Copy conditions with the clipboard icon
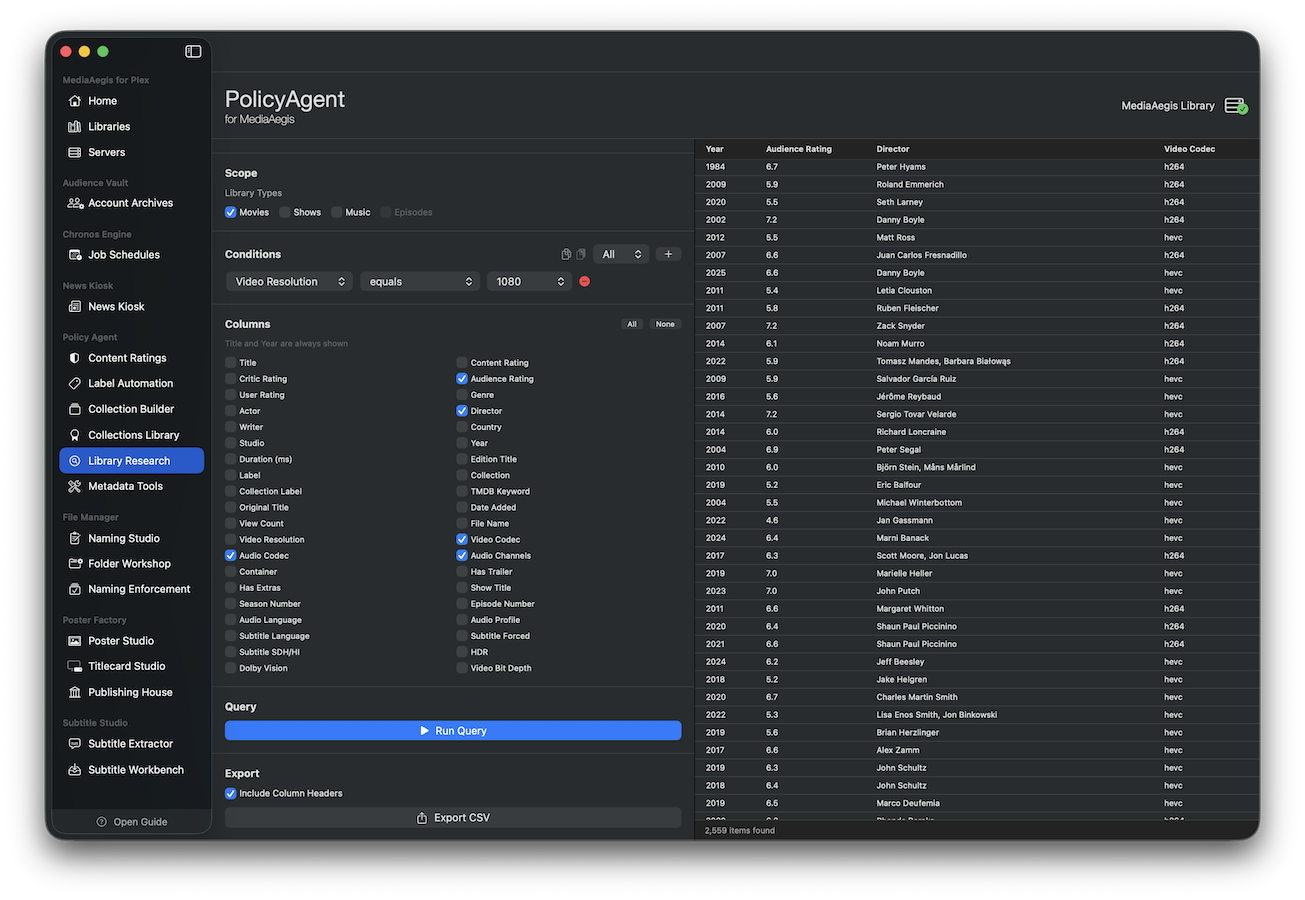Viewport: 1305px width, 900px height. click(x=567, y=254)
